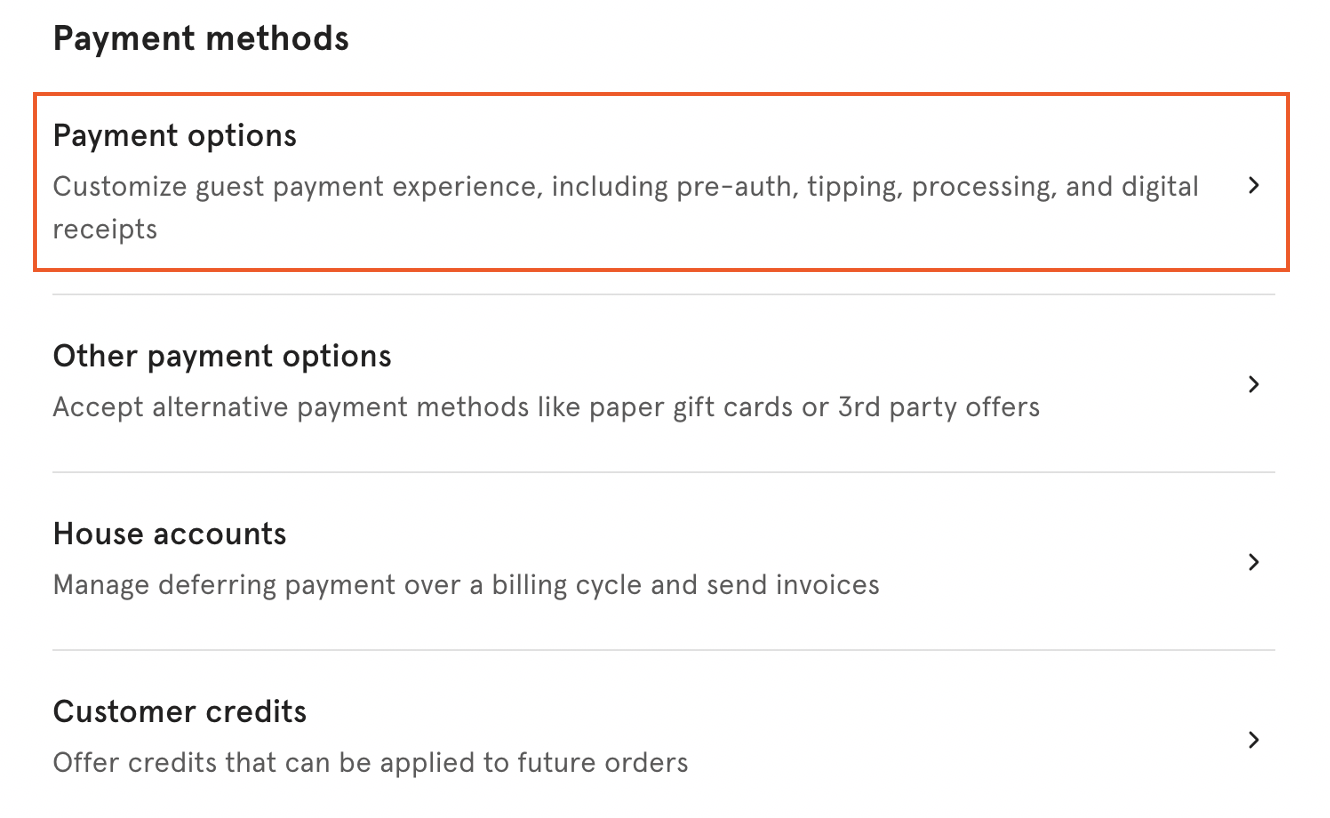
Task: Navigate into Payment options
Action: click(175, 135)
